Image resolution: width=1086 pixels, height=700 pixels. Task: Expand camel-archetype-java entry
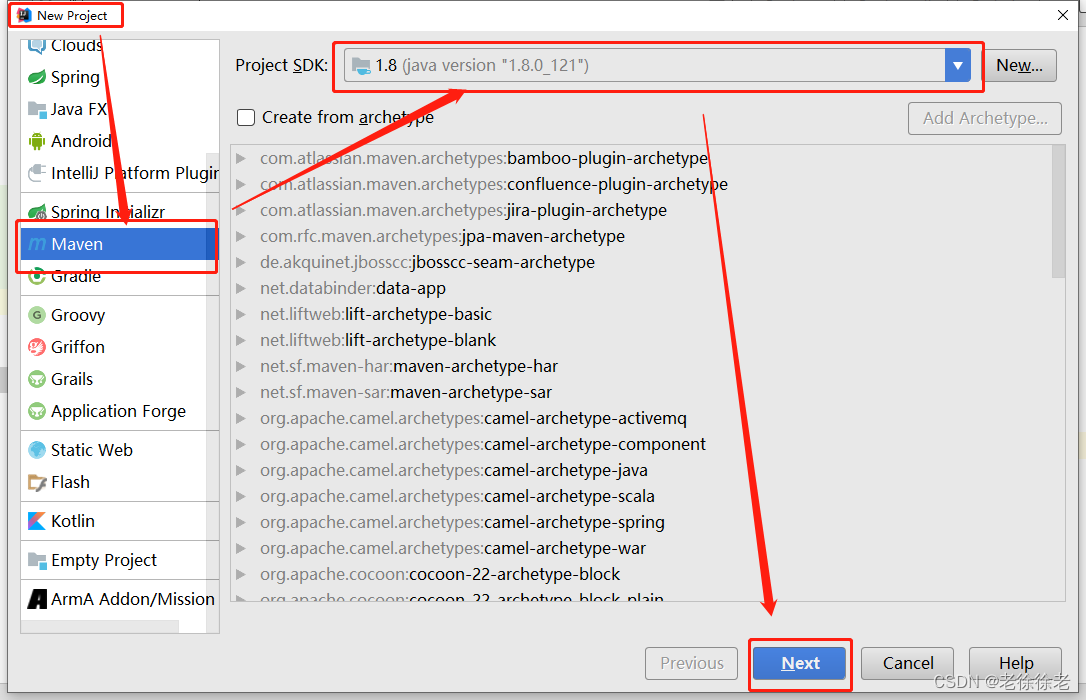coord(240,470)
